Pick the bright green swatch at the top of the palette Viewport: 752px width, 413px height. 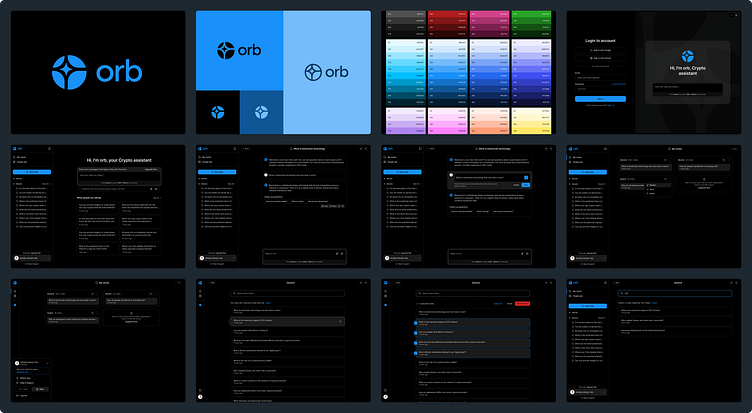point(531,14)
